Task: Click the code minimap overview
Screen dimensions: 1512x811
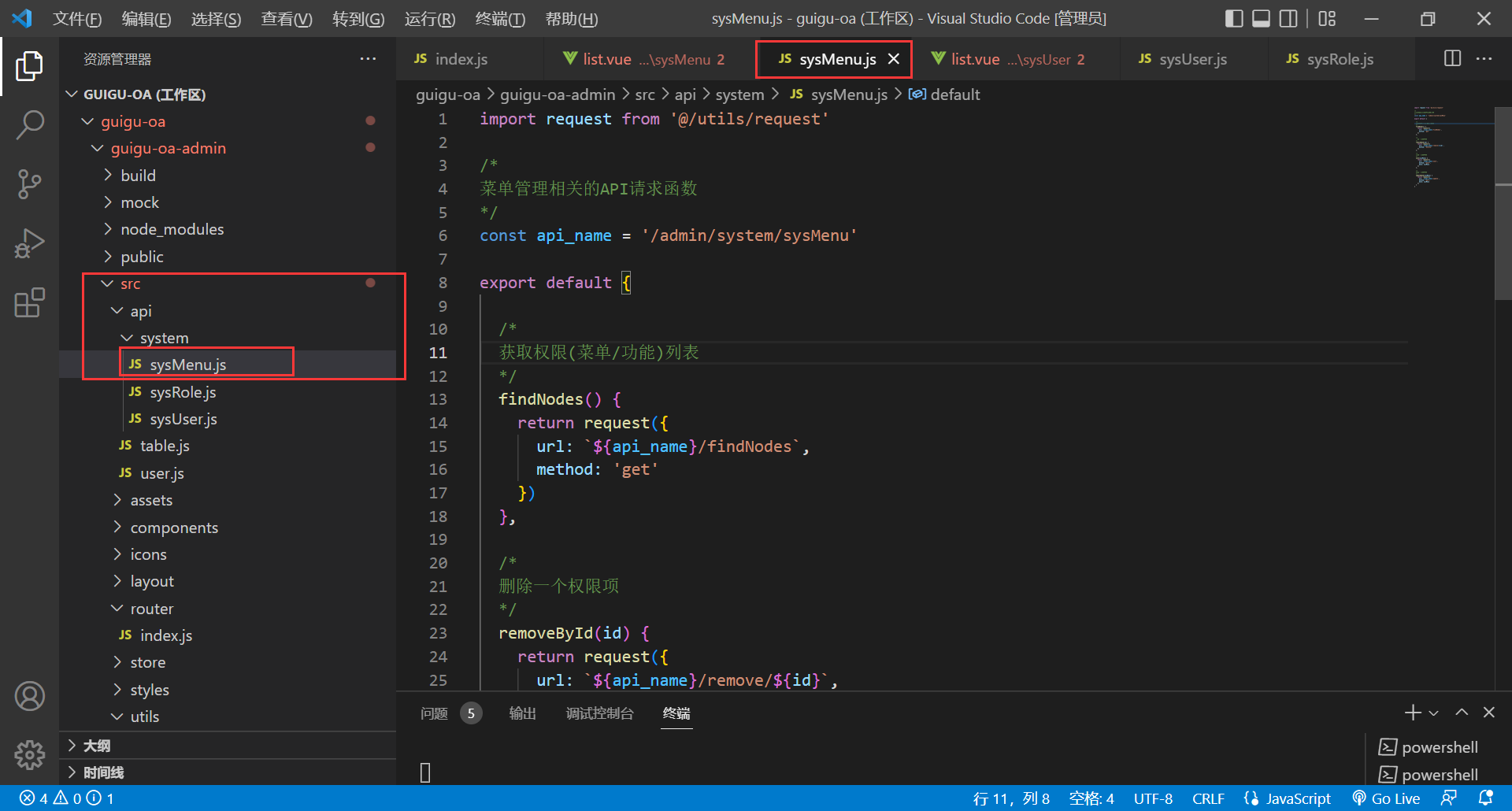Action: [x=1429, y=146]
